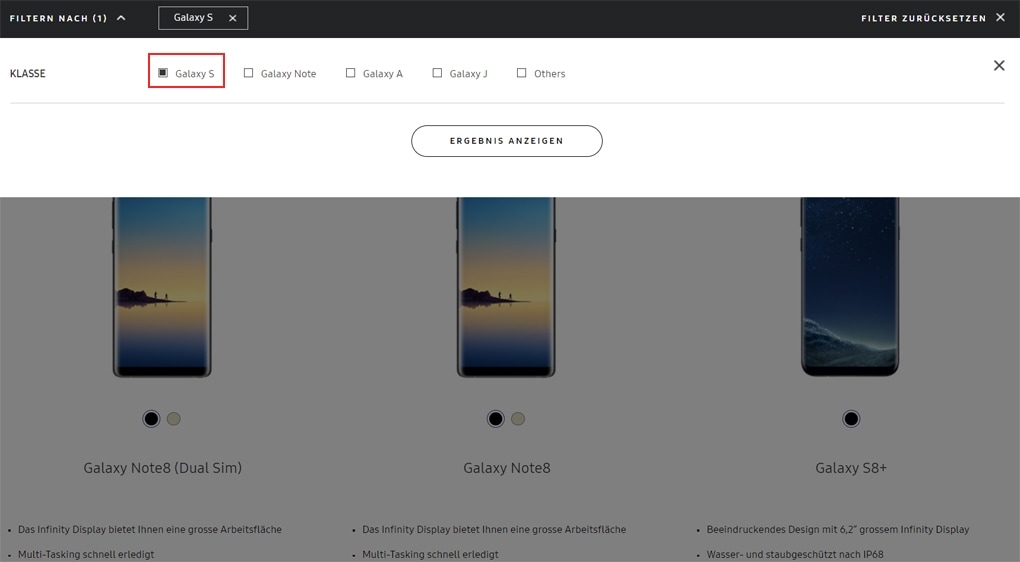1020x562 pixels.
Task: Click Filter Zurücksetzen to reset filters
Action: coord(933,18)
